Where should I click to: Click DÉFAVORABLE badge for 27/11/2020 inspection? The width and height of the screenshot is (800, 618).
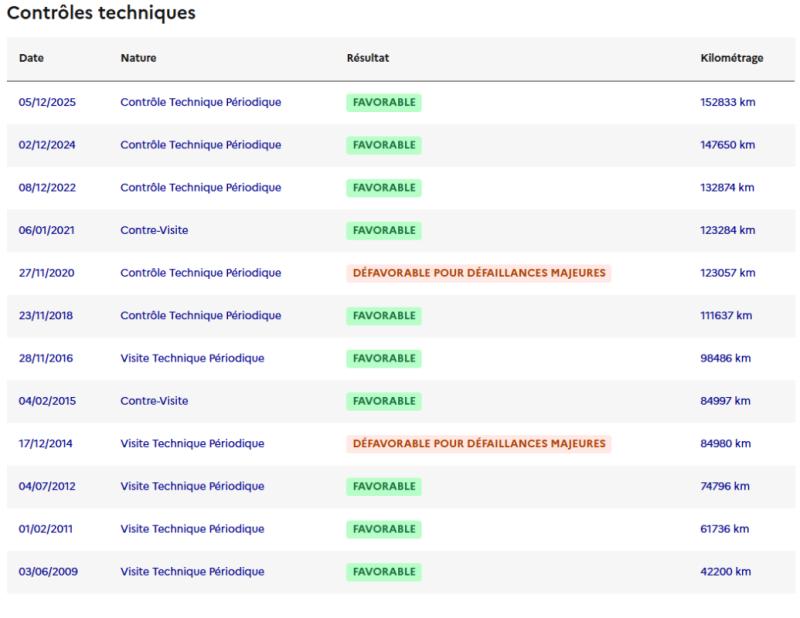point(479,273)
